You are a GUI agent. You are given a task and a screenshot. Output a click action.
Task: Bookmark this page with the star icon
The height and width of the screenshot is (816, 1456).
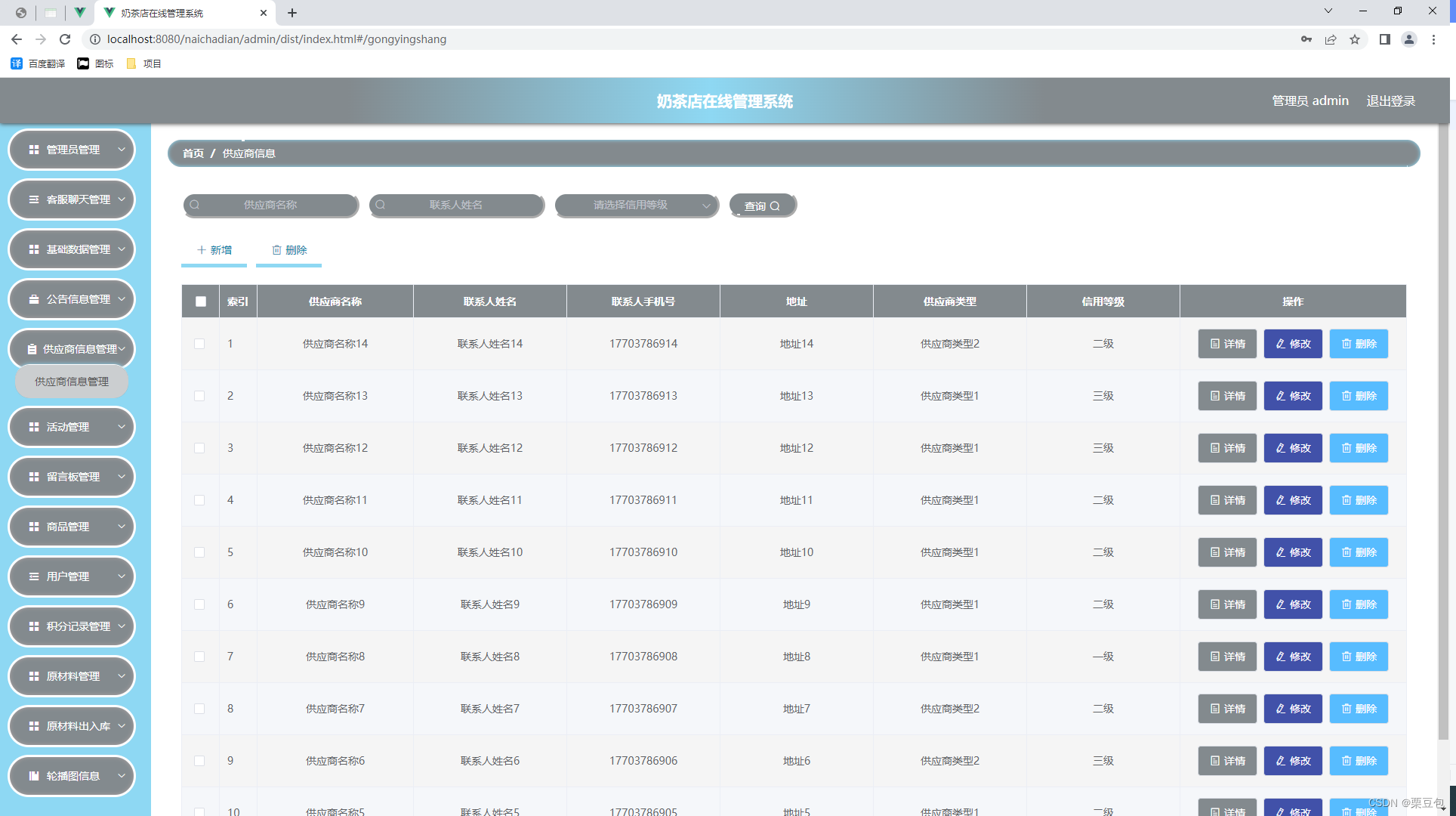coord(1355,39)
